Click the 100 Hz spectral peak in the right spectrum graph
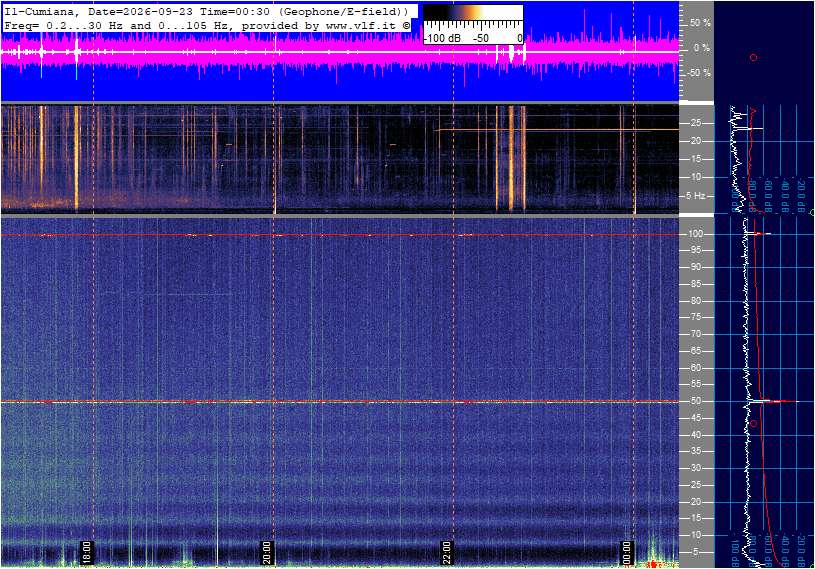 pyautogui.click(x=760, y=234)
